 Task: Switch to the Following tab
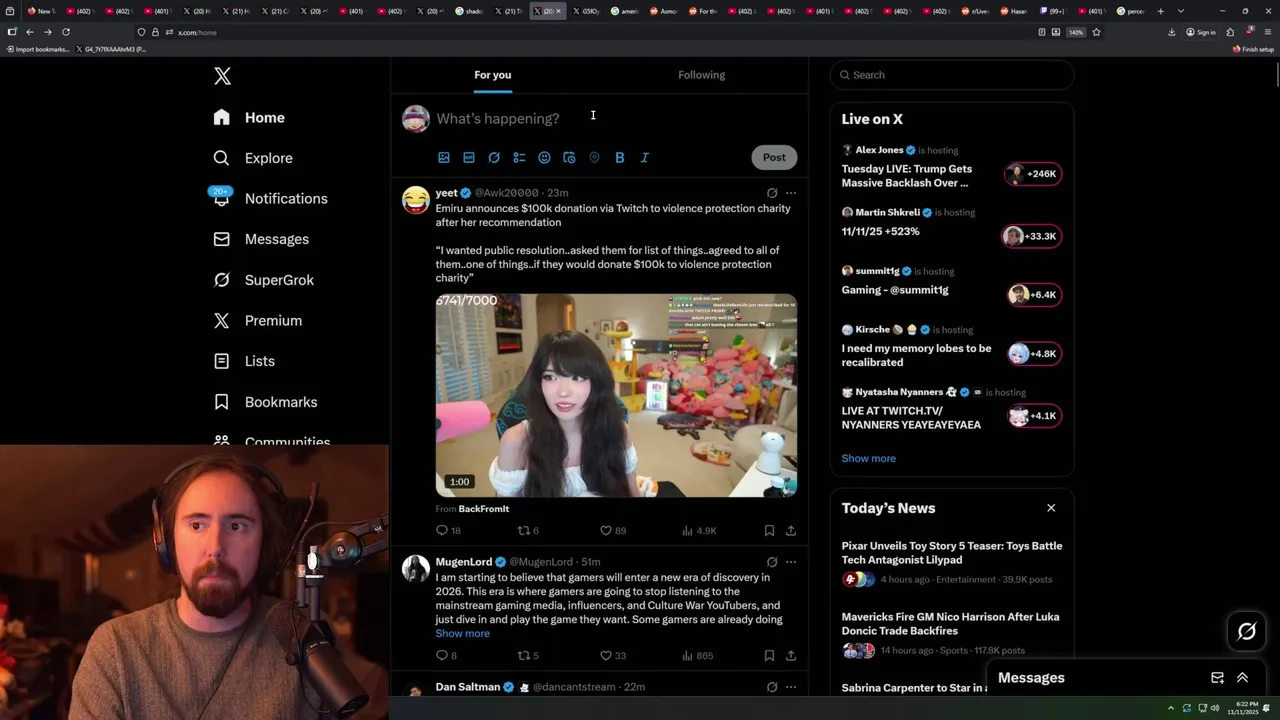point(701,75)
